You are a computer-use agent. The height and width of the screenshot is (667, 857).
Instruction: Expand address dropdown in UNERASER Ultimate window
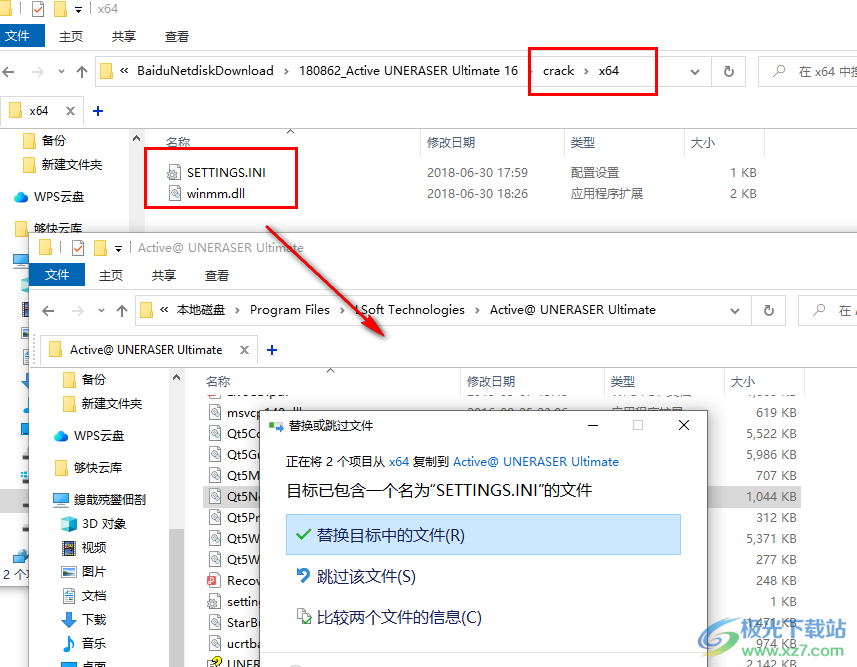tap(735, 311)
